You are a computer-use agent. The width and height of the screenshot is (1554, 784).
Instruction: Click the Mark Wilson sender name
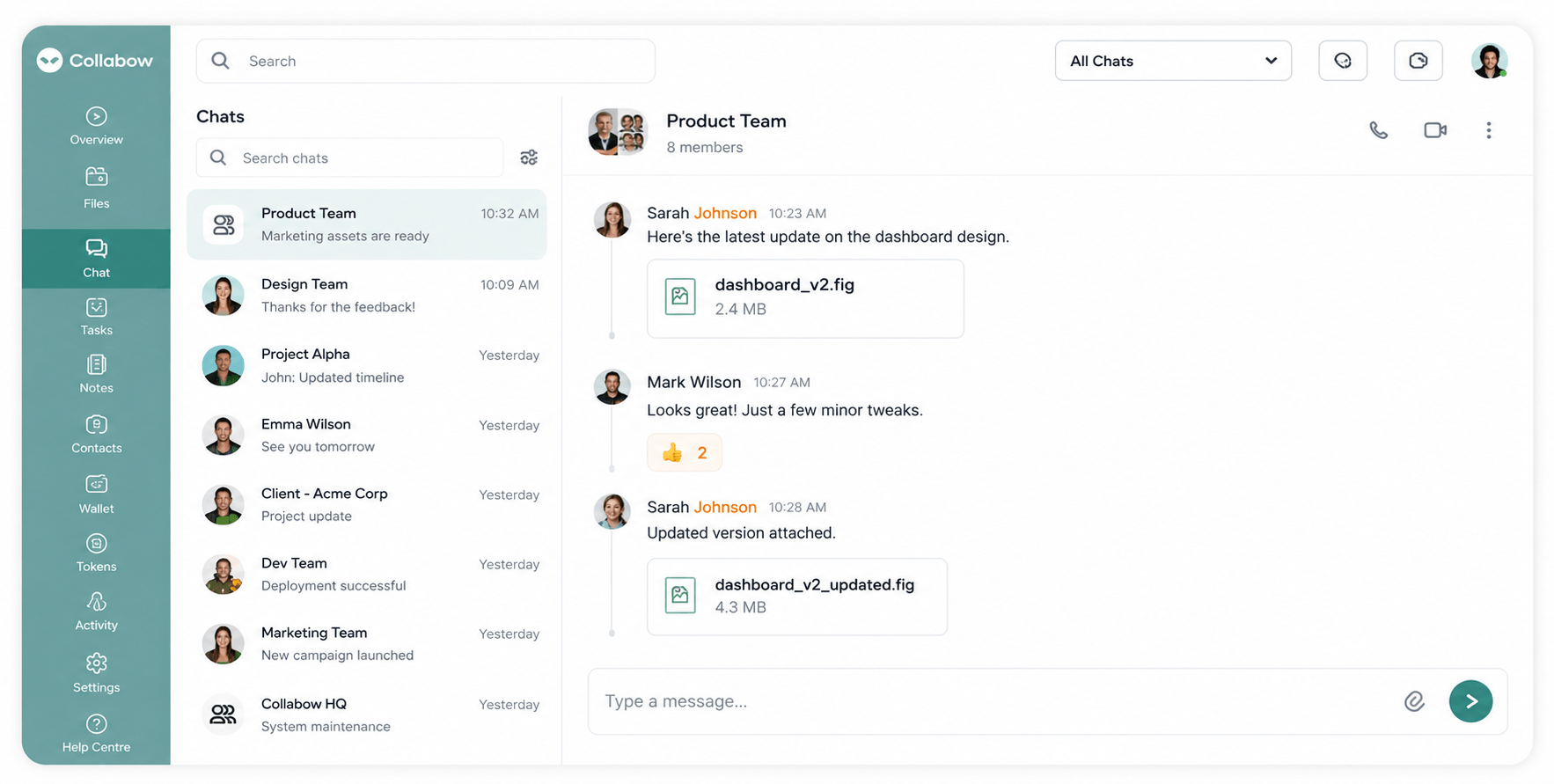point(693,382)
